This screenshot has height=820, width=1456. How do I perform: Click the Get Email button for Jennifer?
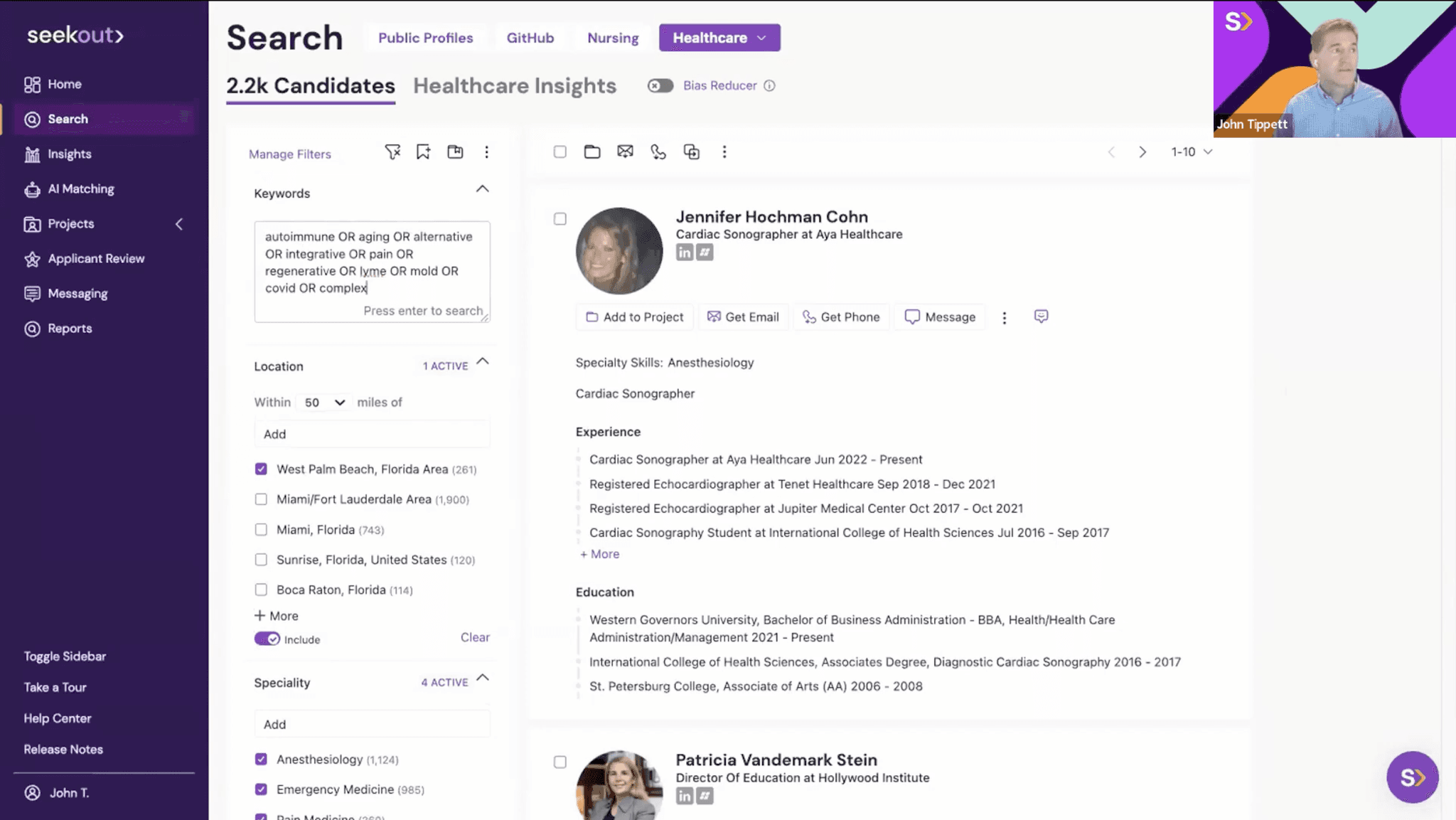(743, 317)
